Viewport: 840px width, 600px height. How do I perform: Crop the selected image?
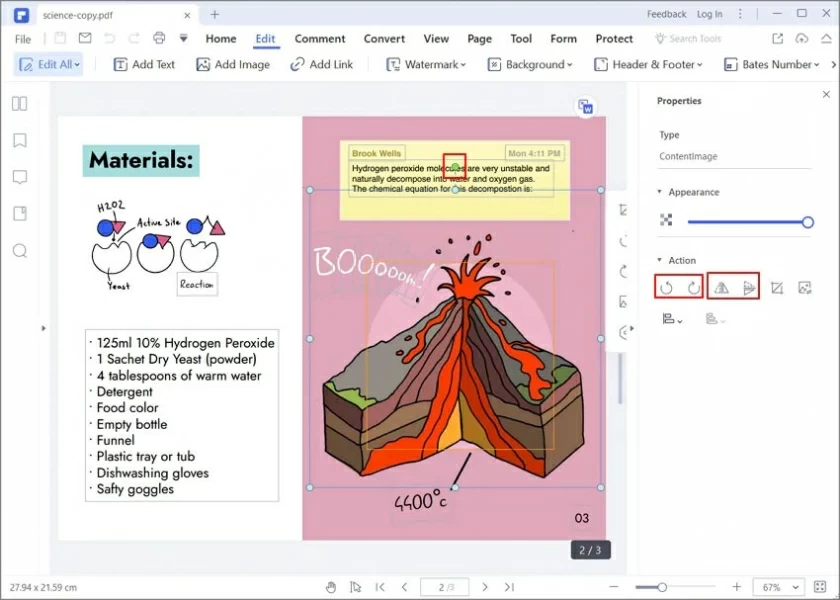tap(778, 287)
